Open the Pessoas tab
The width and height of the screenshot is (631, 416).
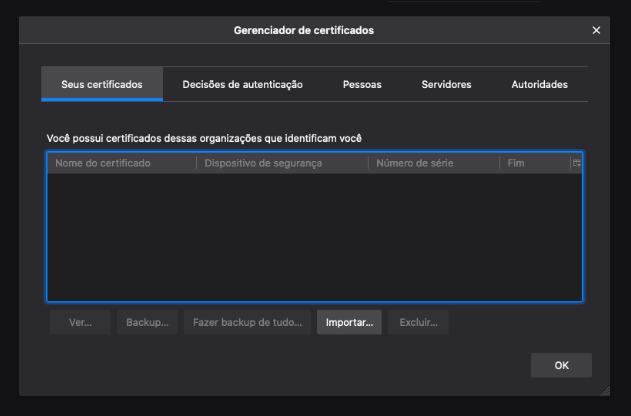(x=362, y=85)
